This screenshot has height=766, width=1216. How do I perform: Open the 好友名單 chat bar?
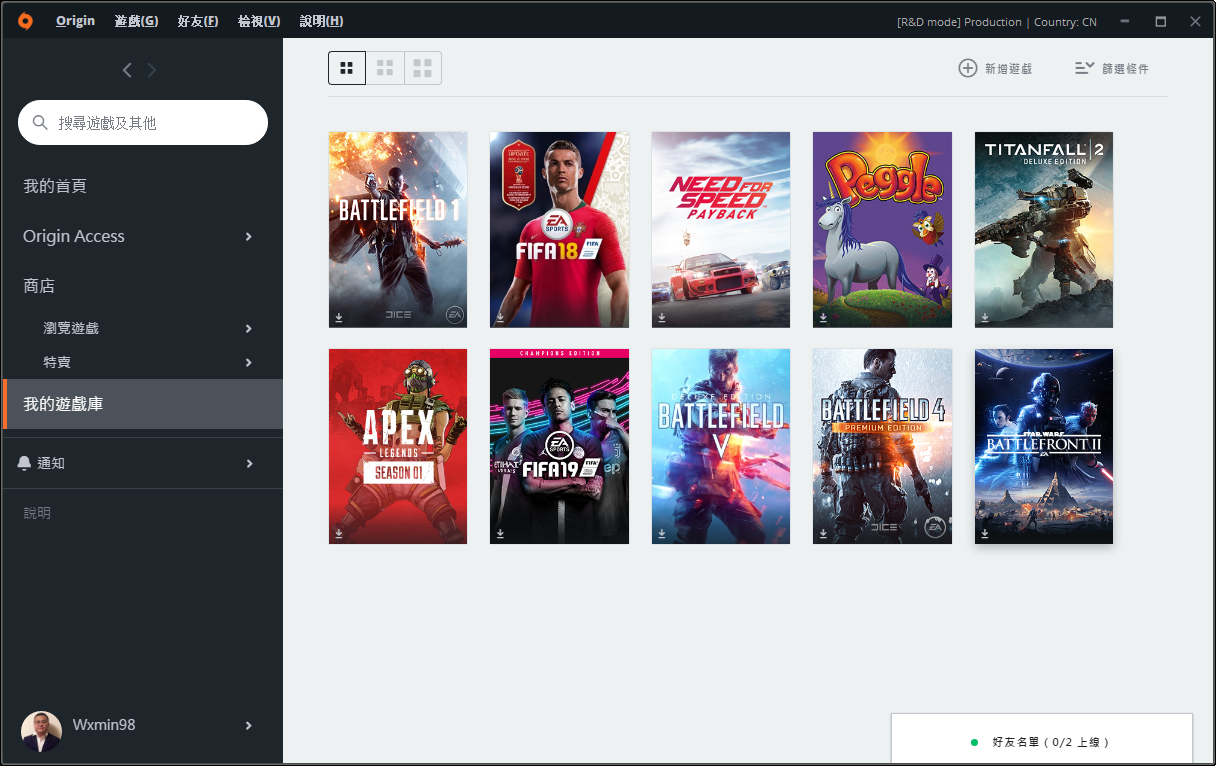click(1042, 740)
